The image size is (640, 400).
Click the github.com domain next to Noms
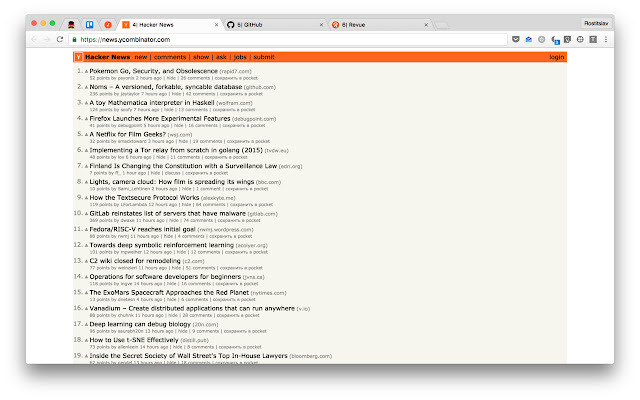[260, 87]
